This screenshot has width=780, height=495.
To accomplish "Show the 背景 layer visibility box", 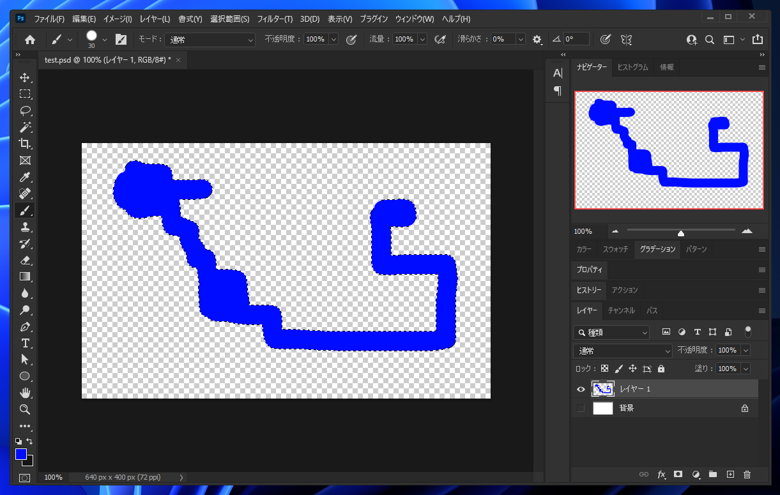I will tap(581, 408).
